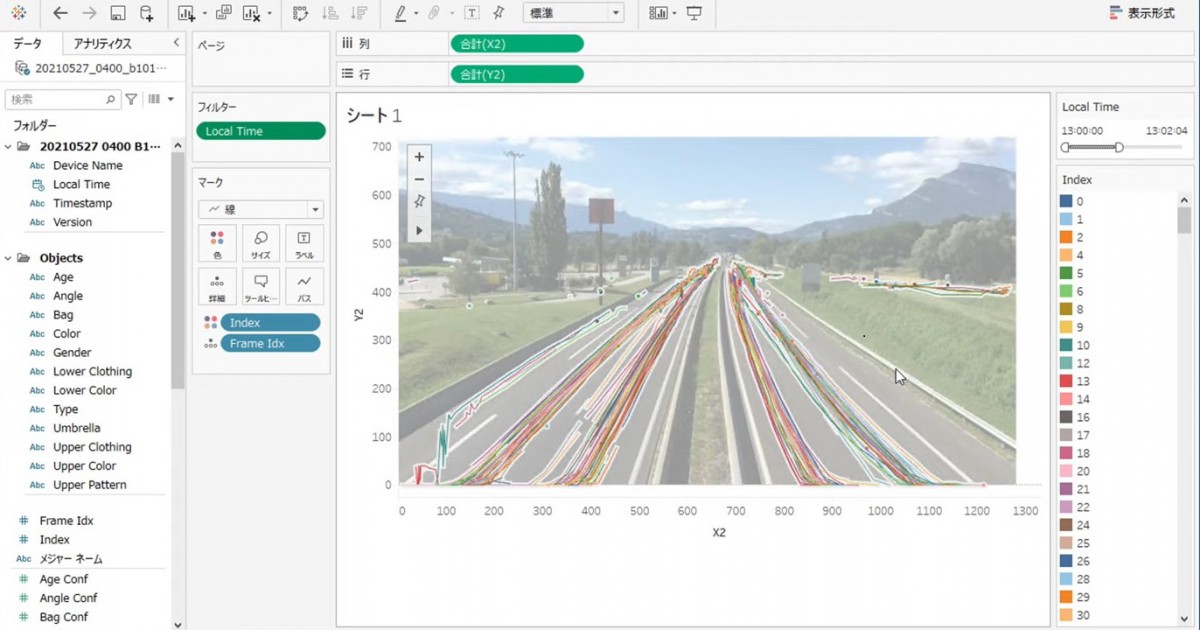Click the fix axes pin icon
1200x630 pixels.
tap(499, 13)
